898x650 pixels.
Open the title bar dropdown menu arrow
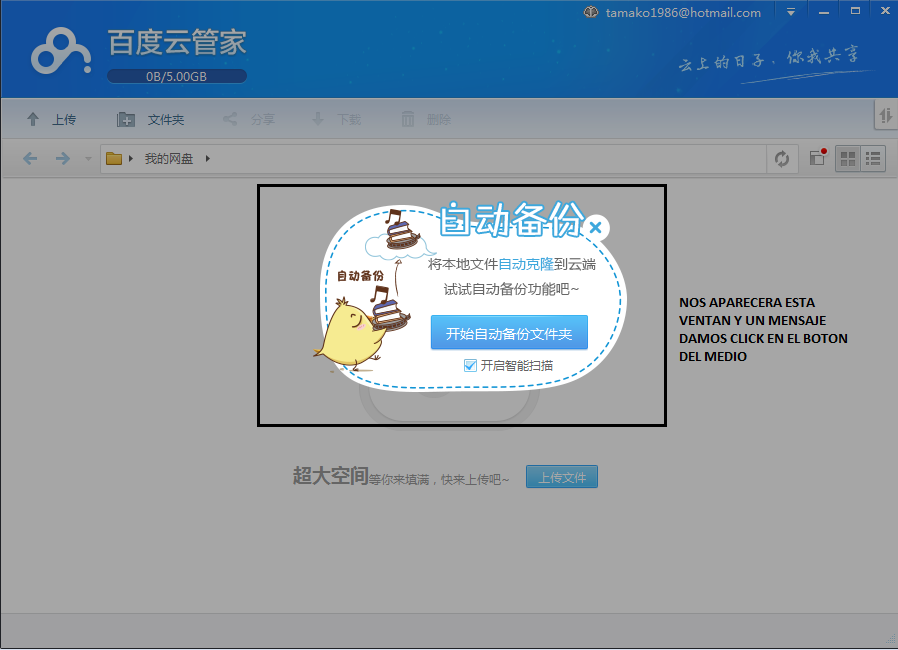tap(791, 12)
